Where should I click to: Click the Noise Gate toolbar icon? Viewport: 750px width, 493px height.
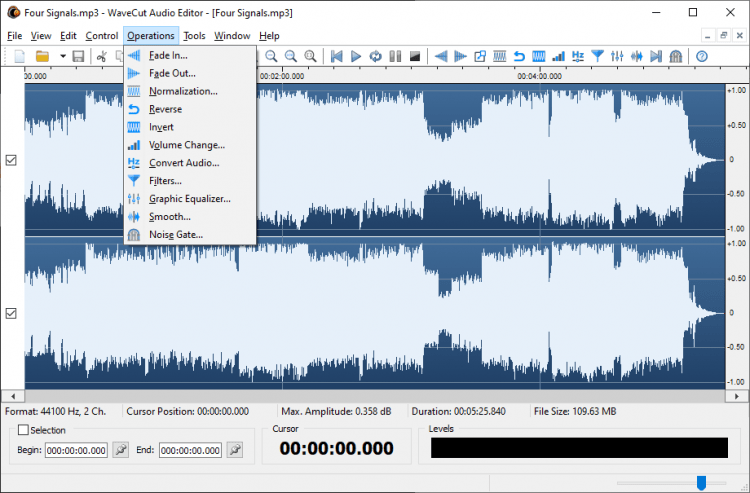click(x=676, y=56)
